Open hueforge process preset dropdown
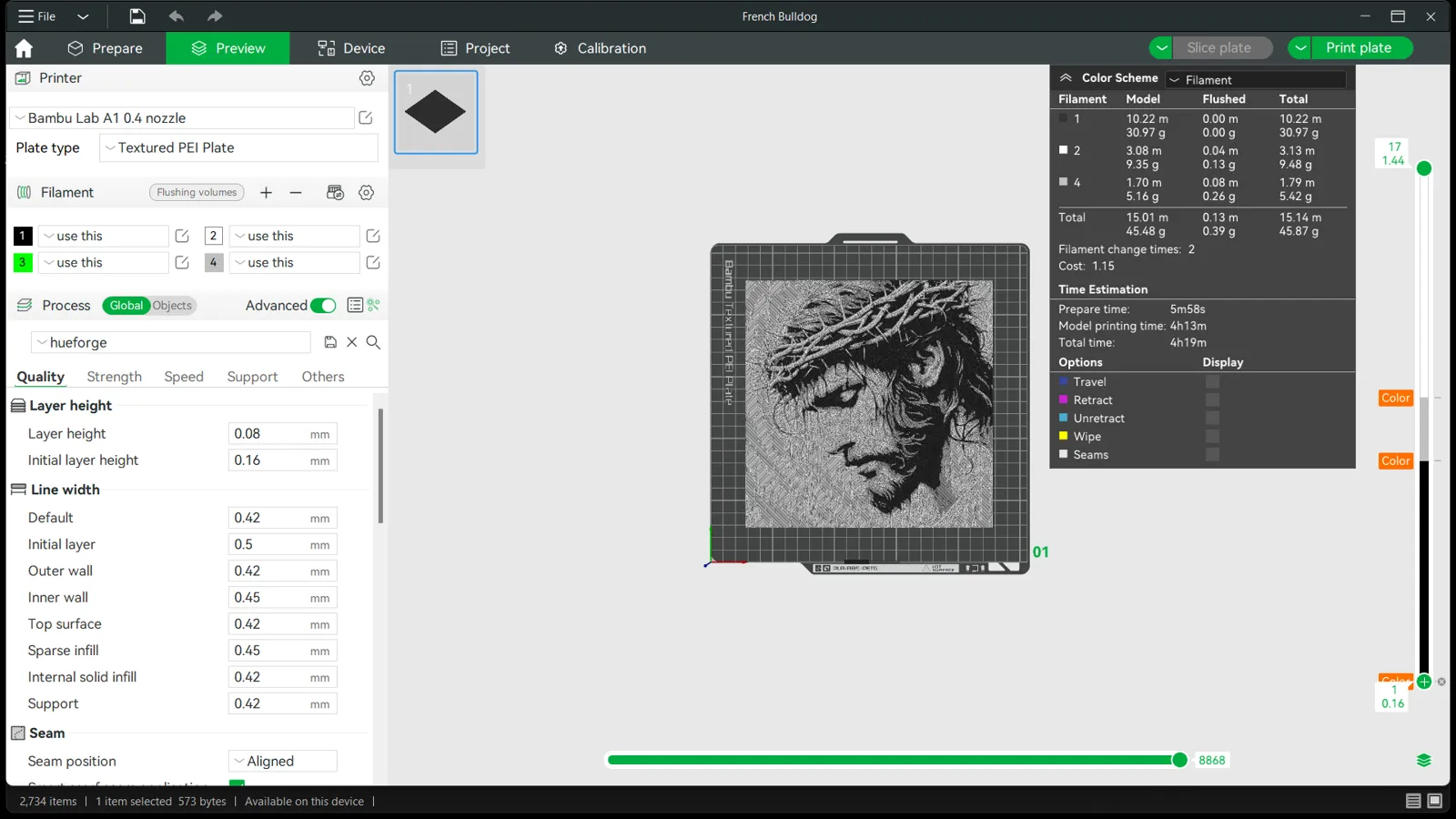This screenshot has width=1456, height=819. 171,342
